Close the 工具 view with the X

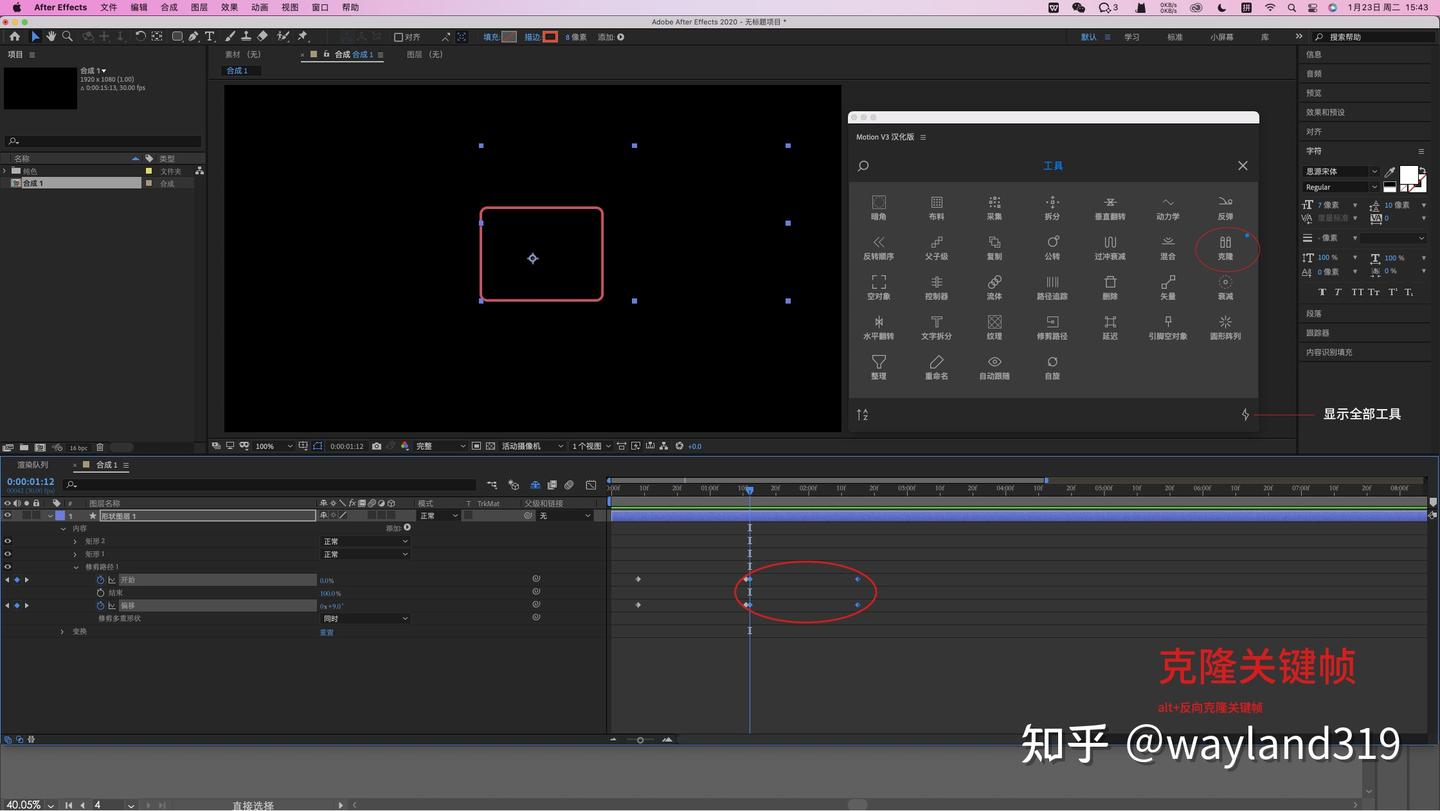pos(1243,166)
